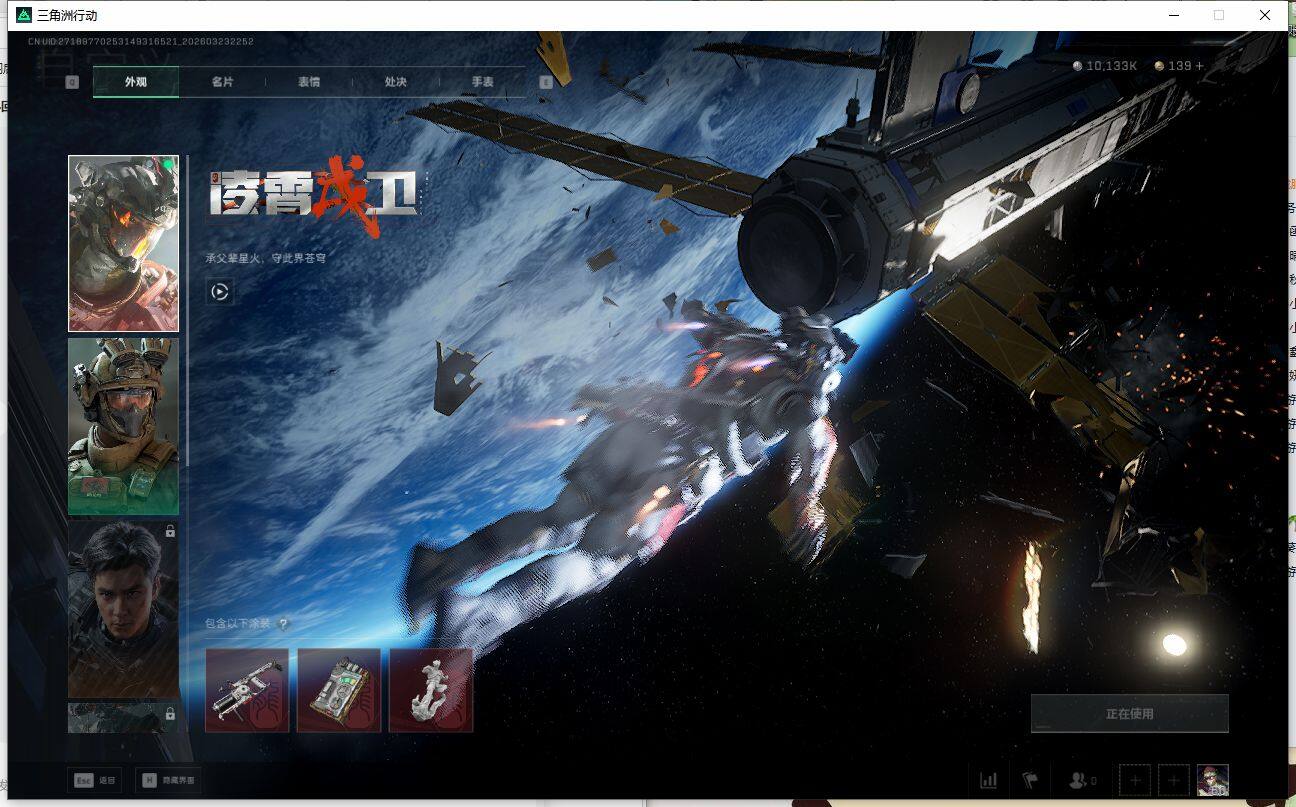1296x807 pixels.
Task: Click the Esc 返回 back button
Action: (x=95, y=780)
